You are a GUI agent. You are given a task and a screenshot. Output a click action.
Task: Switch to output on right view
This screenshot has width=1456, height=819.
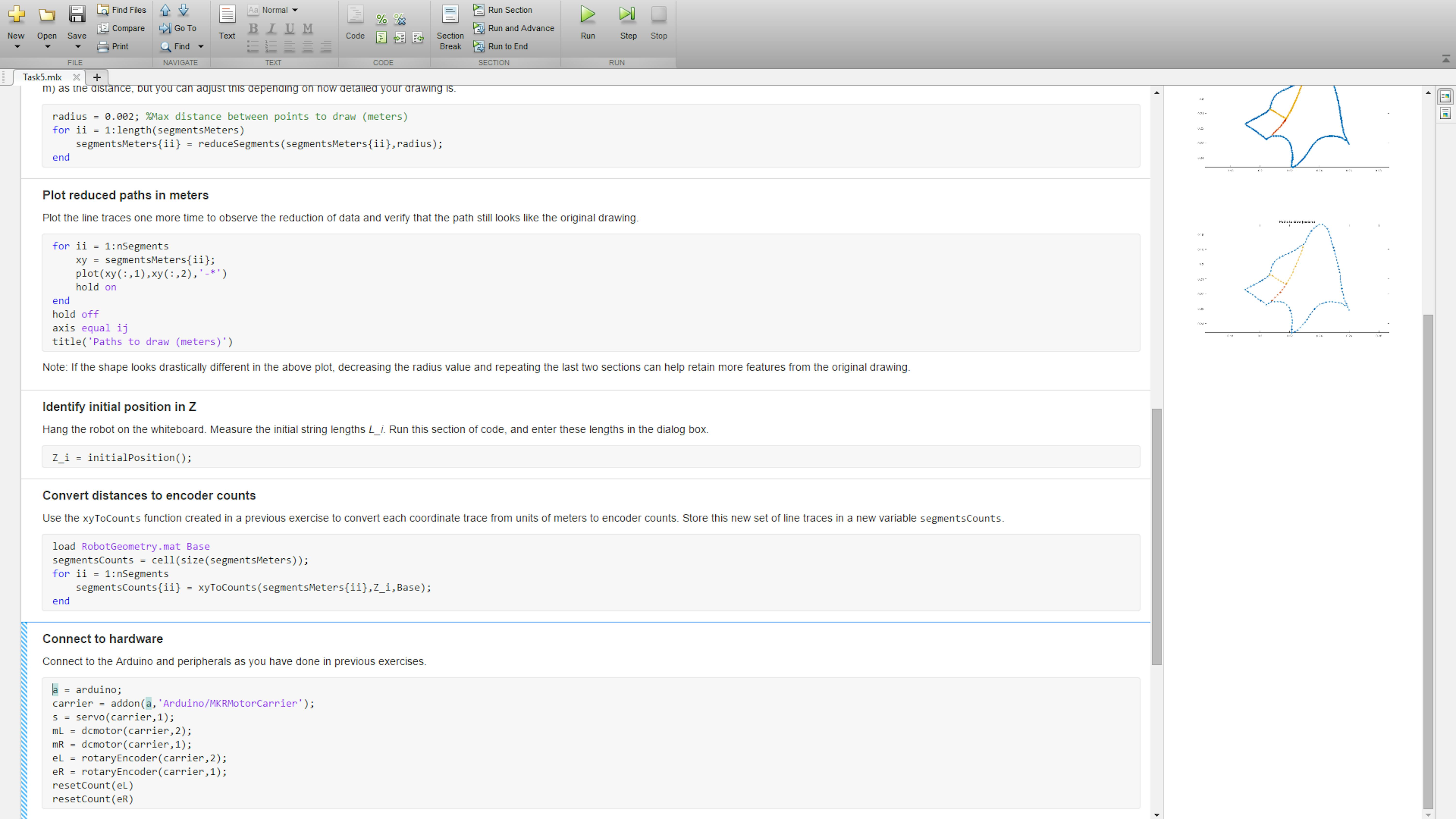click(1445, 96)
